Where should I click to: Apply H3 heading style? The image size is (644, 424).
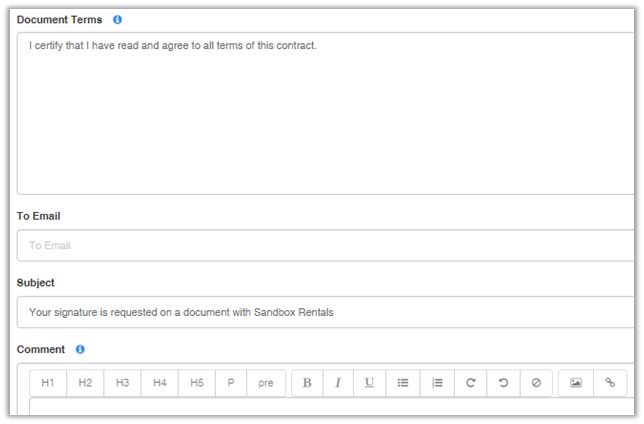point(122,383)
